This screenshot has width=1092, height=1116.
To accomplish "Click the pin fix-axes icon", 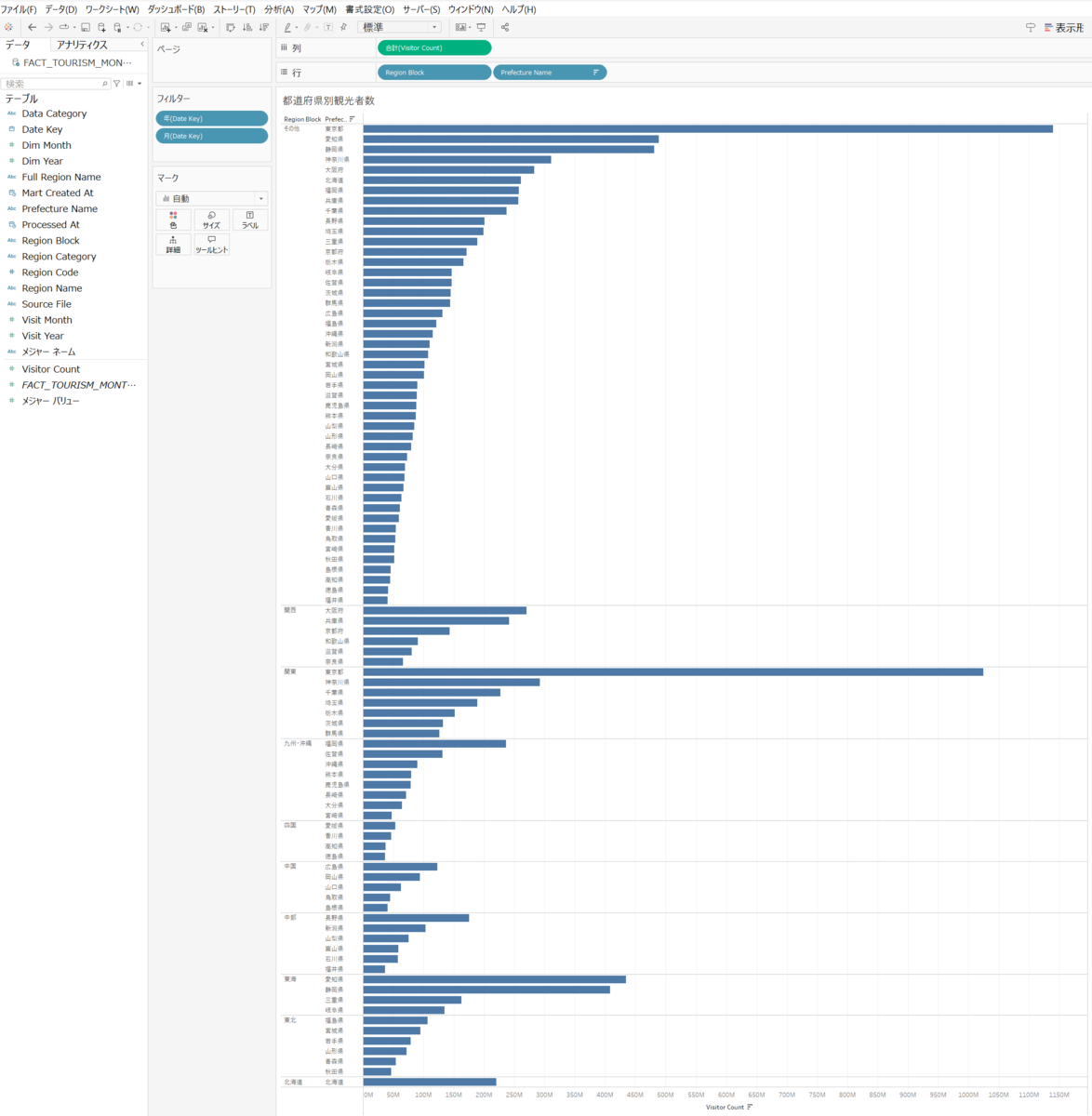I will [343, 27].
